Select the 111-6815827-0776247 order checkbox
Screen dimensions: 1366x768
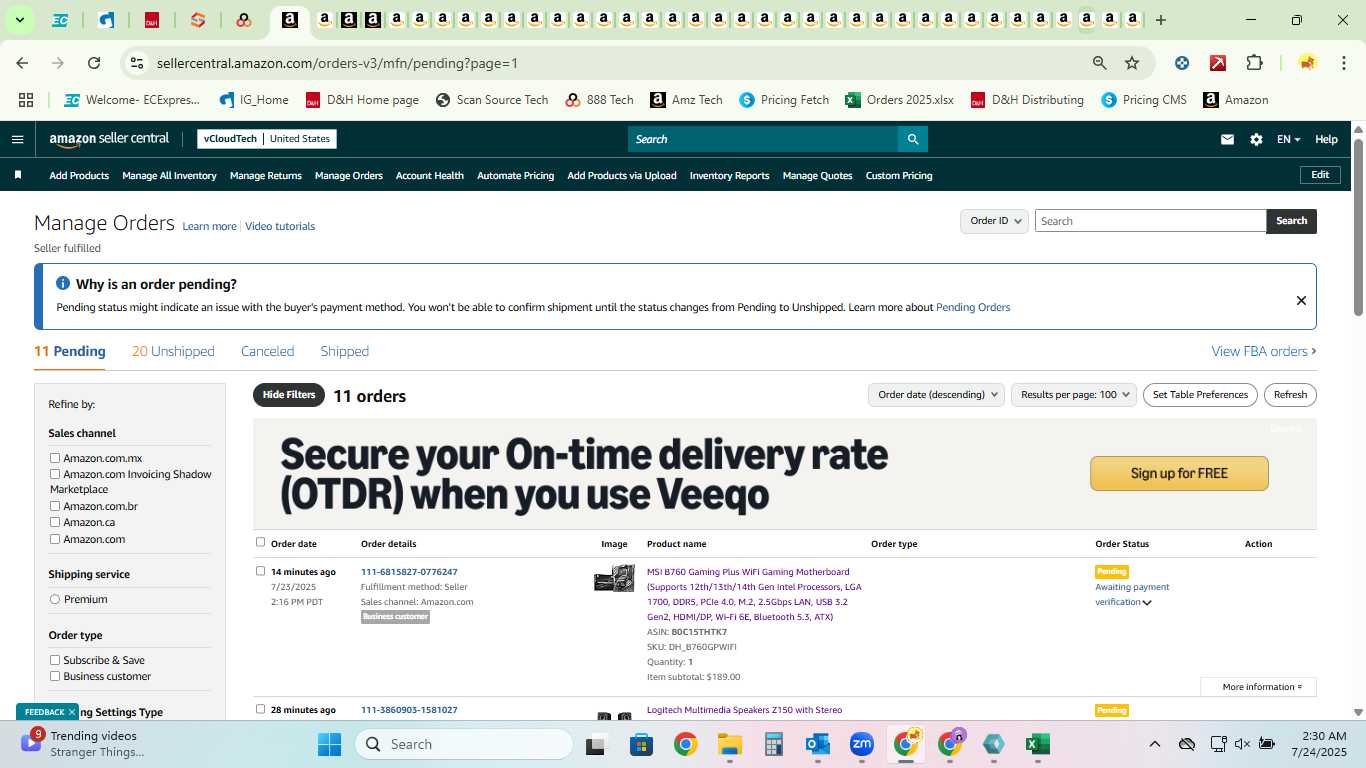point(260,571)
